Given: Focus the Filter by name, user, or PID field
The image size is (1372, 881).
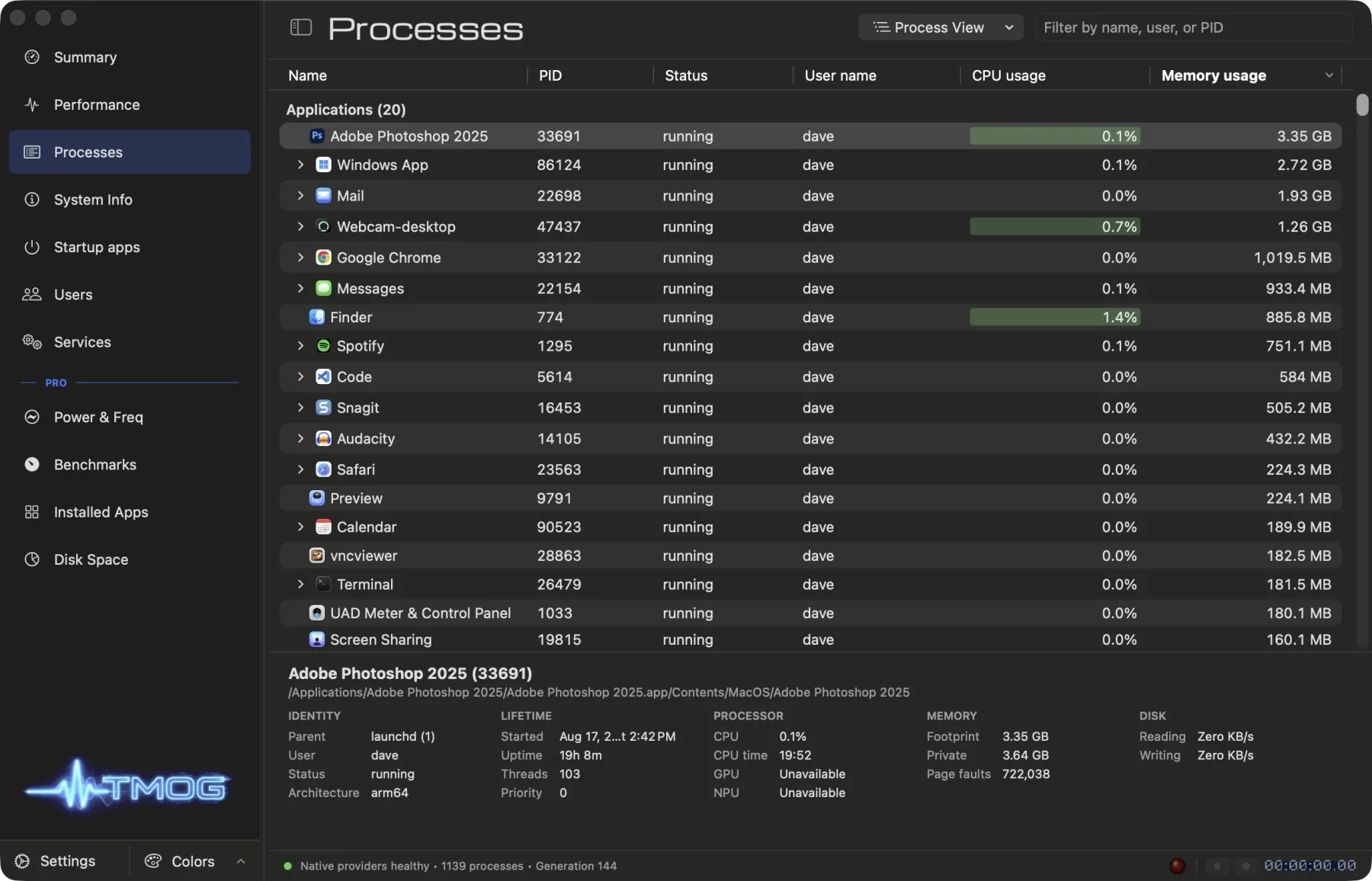Looking at the screenshot, I should [1194, 27].
